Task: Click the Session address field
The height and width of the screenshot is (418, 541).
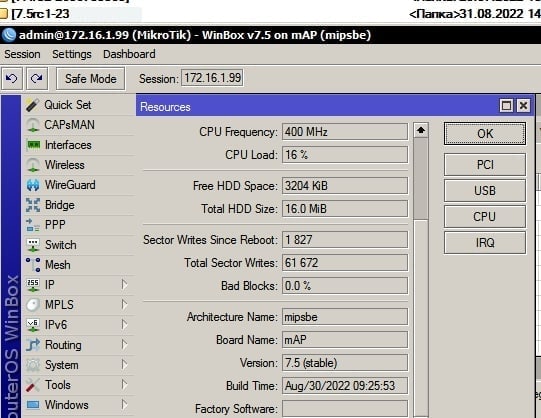Action: (x=213, y=78)
